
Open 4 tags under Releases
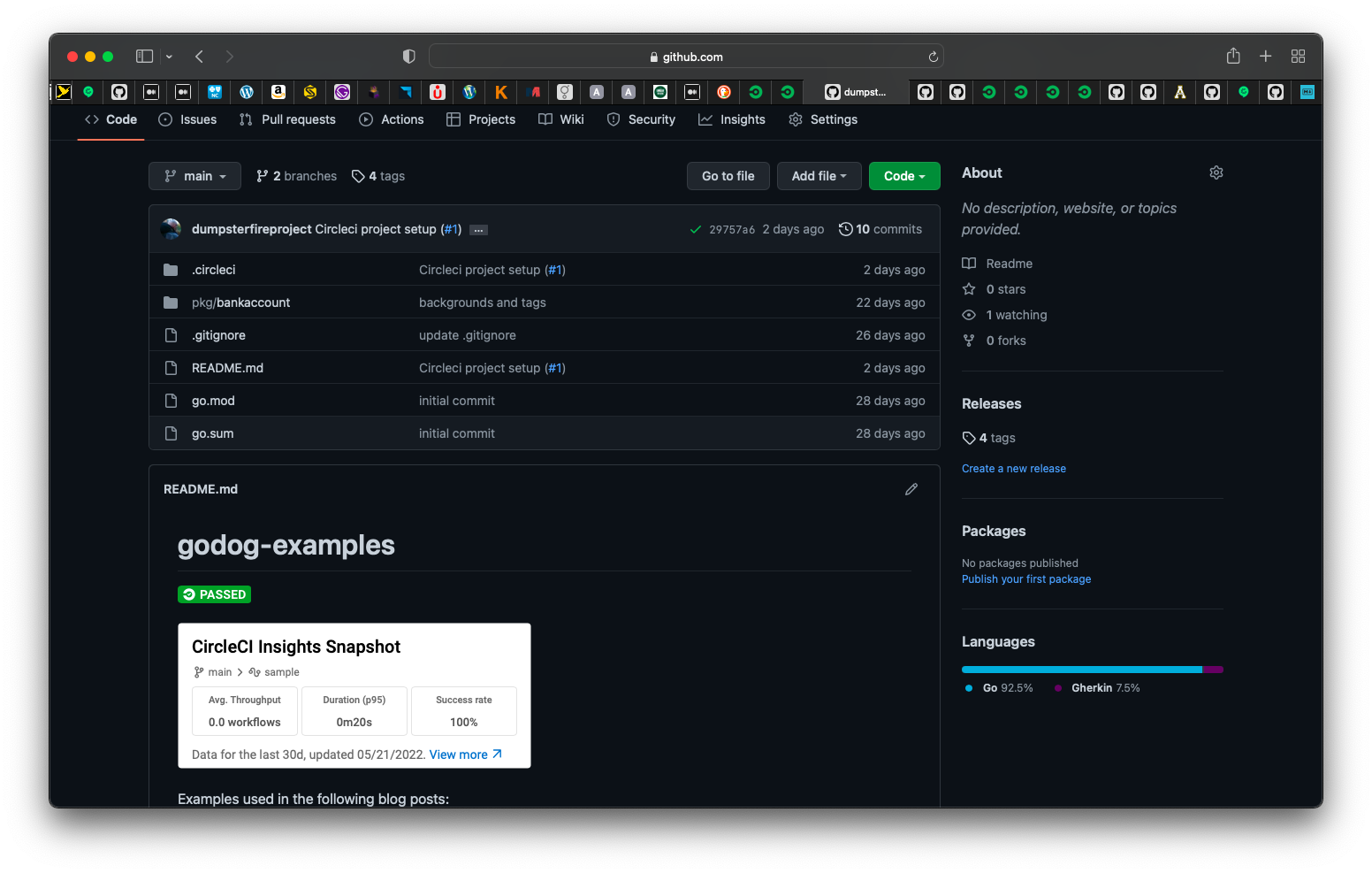988,438
